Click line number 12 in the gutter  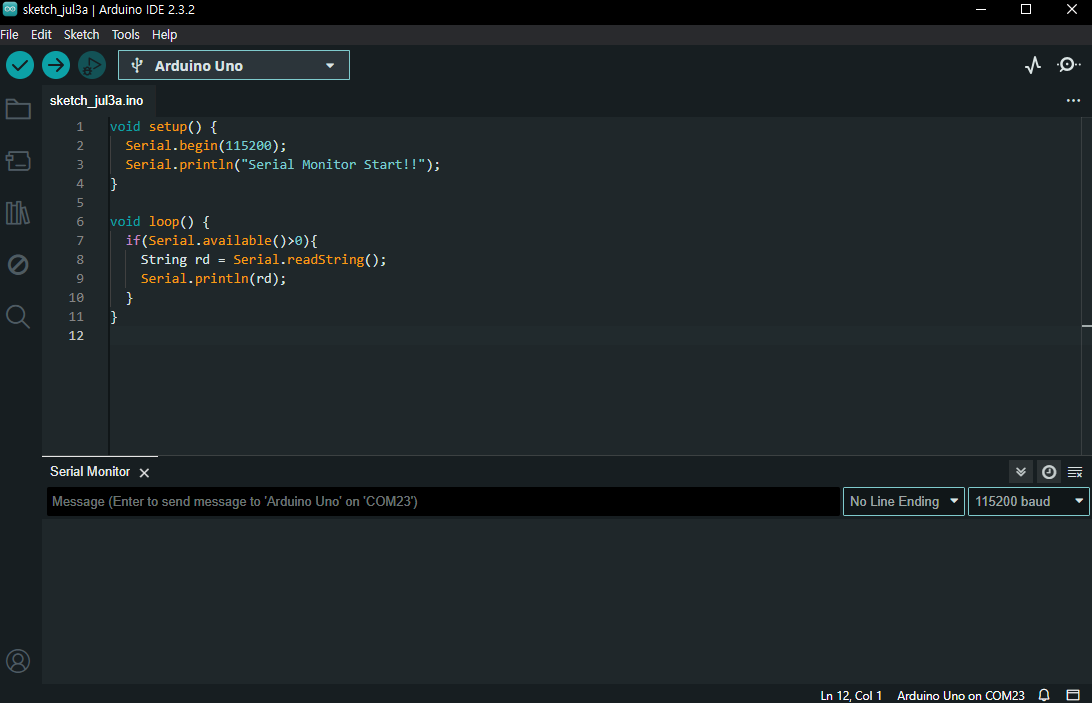tap(76, 336)
